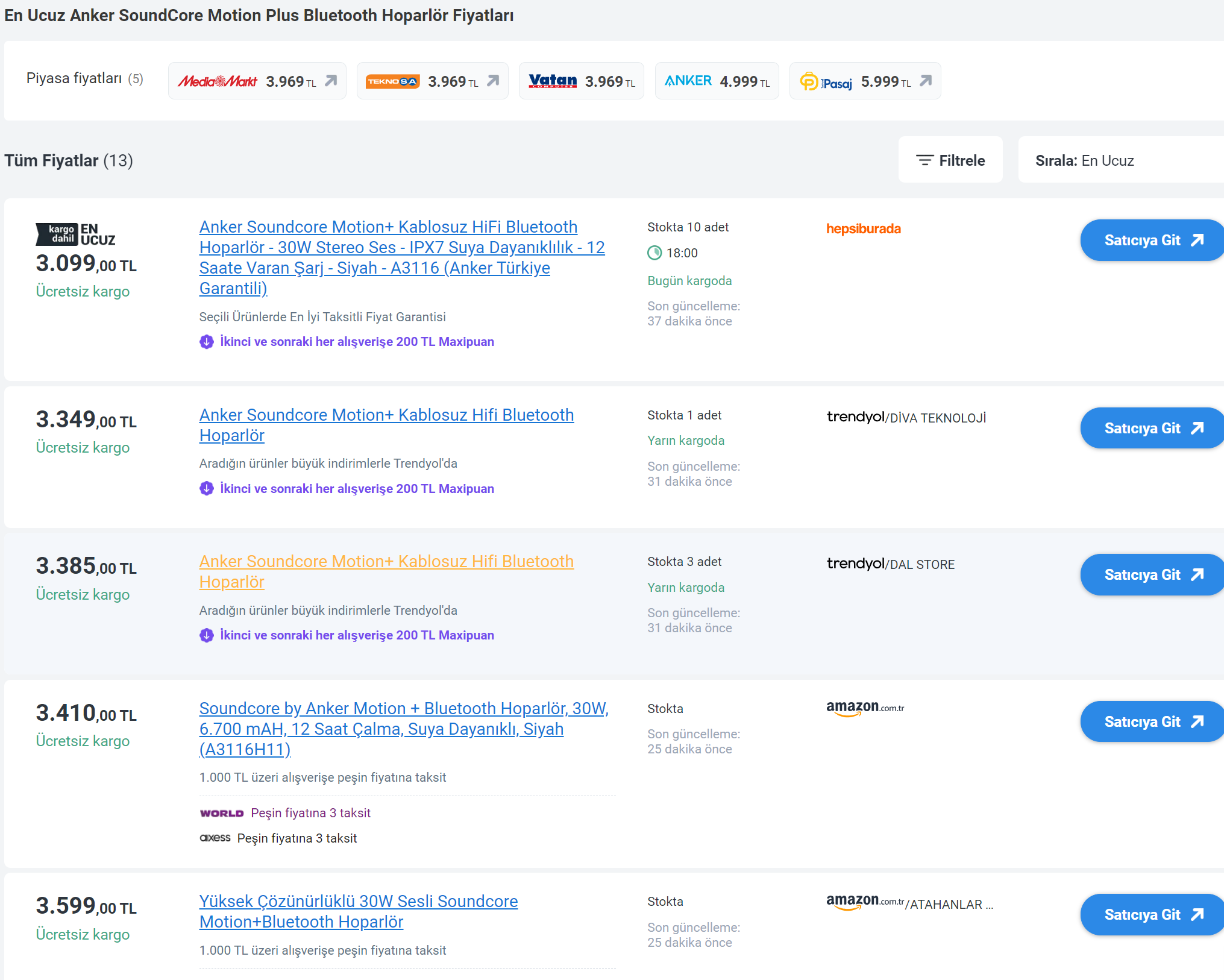Click arrow icon next to MediaMarkt price
Screen dimensions: 1224x980
[x=331, y=80]
